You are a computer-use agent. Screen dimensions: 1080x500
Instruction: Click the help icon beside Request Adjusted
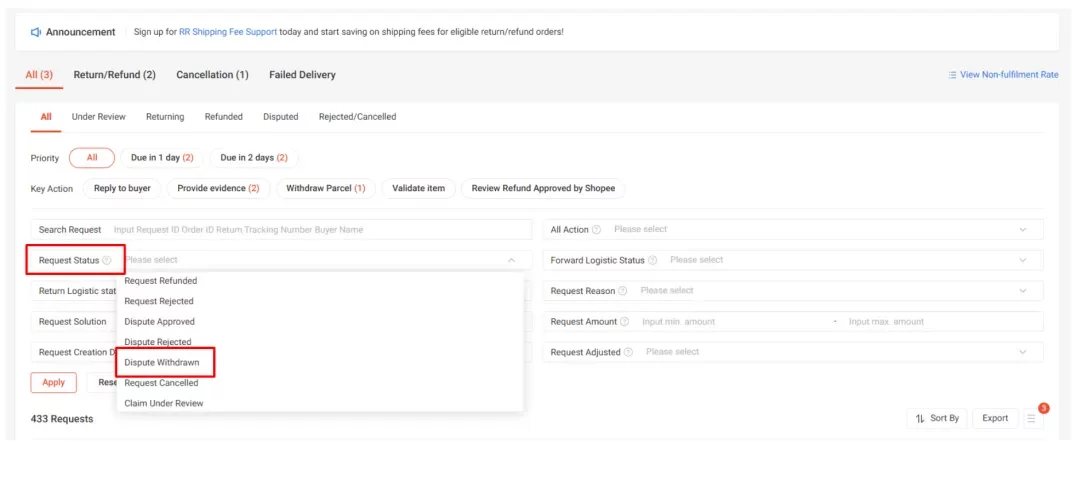(628, 352)
